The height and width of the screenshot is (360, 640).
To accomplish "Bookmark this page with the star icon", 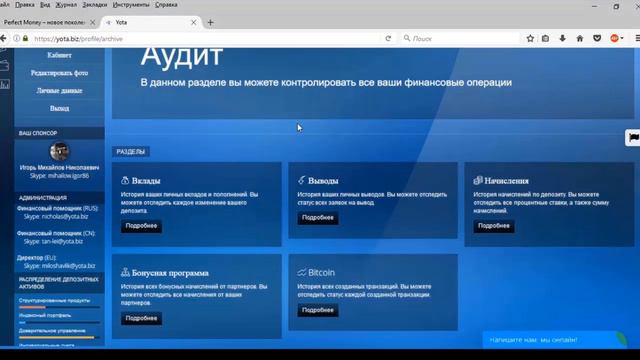I will pyautogui.click(x=530, y=38).
